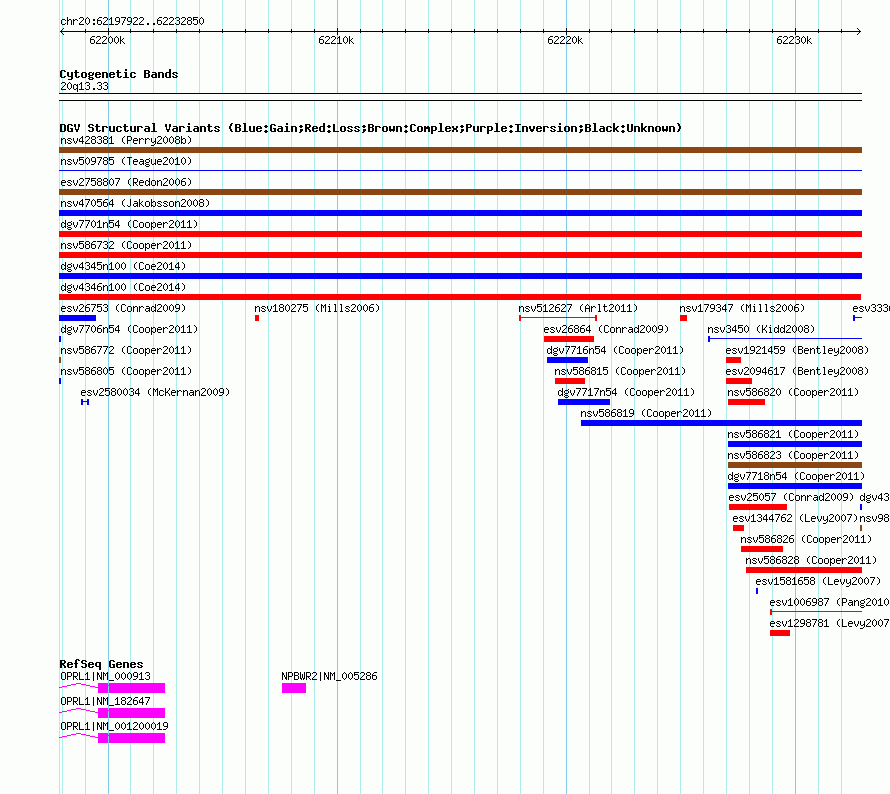Click the red bar under esv26864

tap(569, 339)
